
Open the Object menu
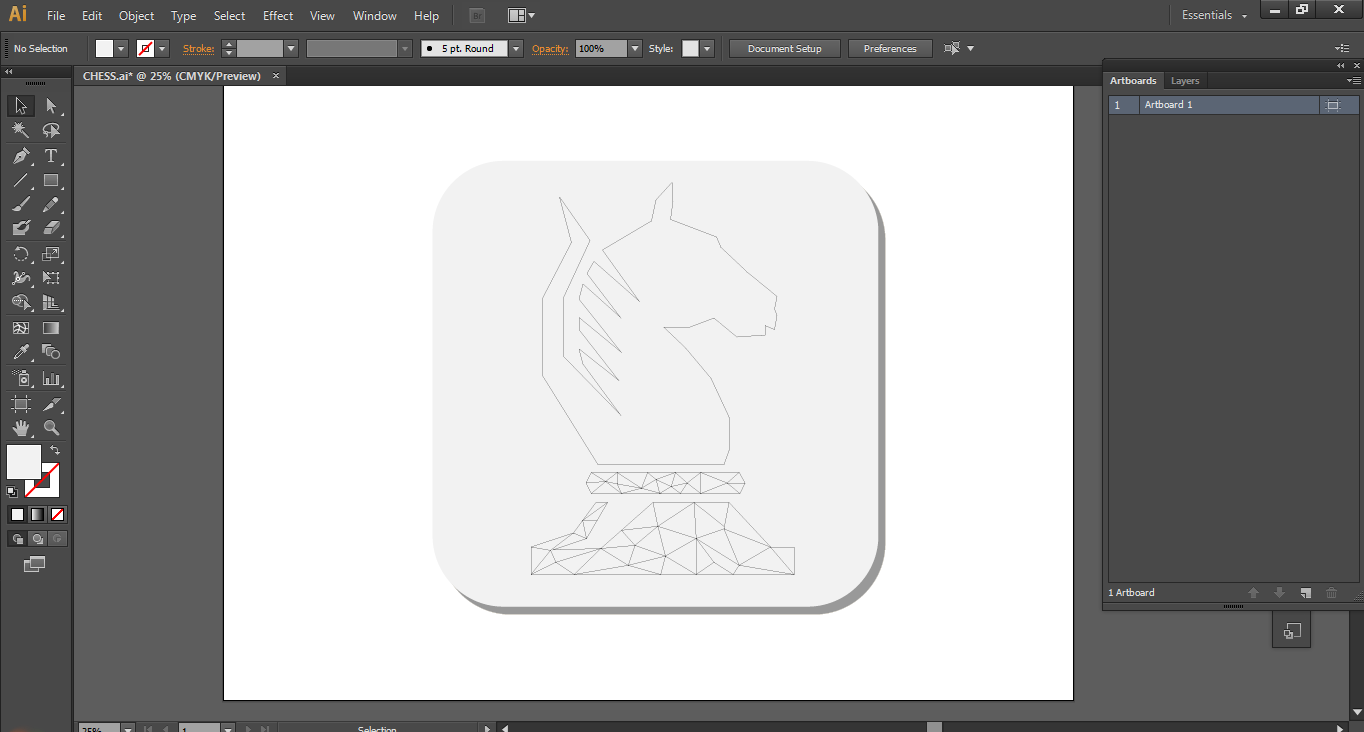pos(136,16)
